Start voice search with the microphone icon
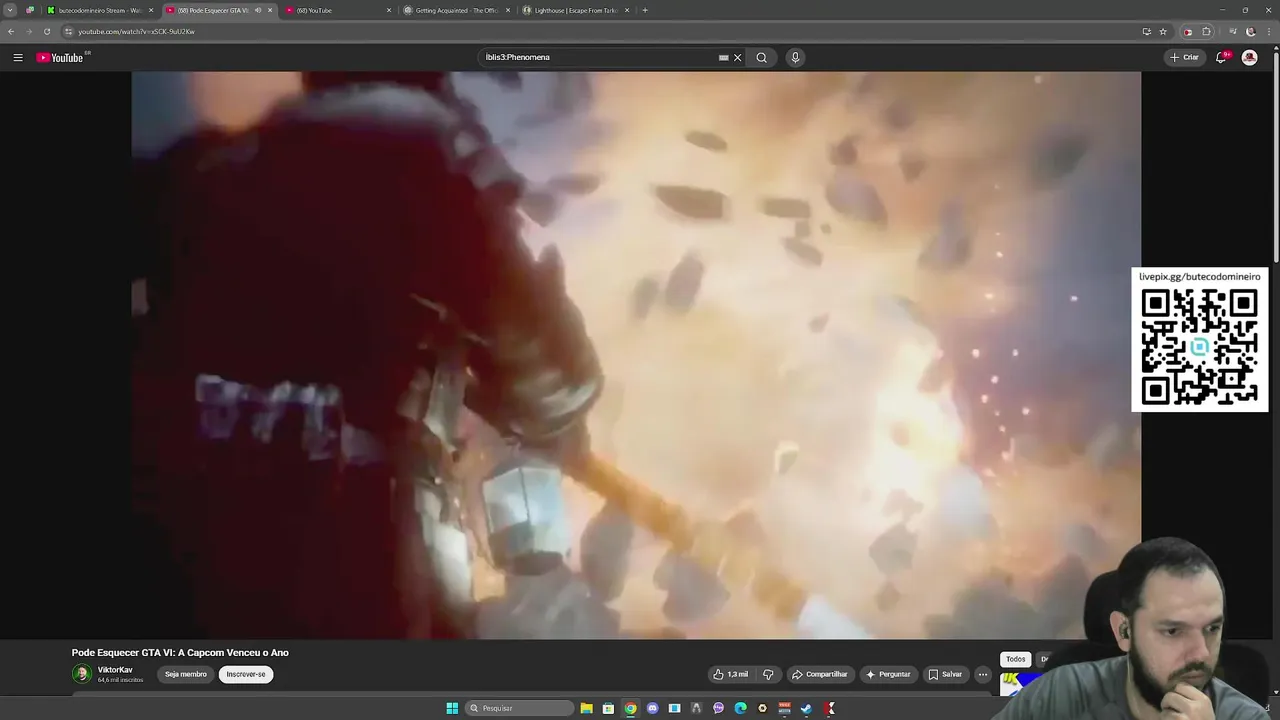 pos(795,58)
